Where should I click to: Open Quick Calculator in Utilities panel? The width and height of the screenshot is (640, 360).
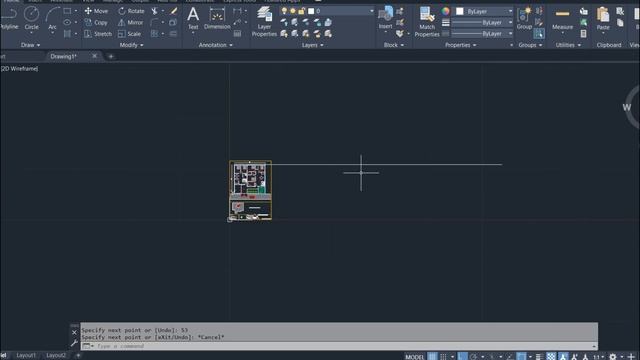(x=584, y=34)
